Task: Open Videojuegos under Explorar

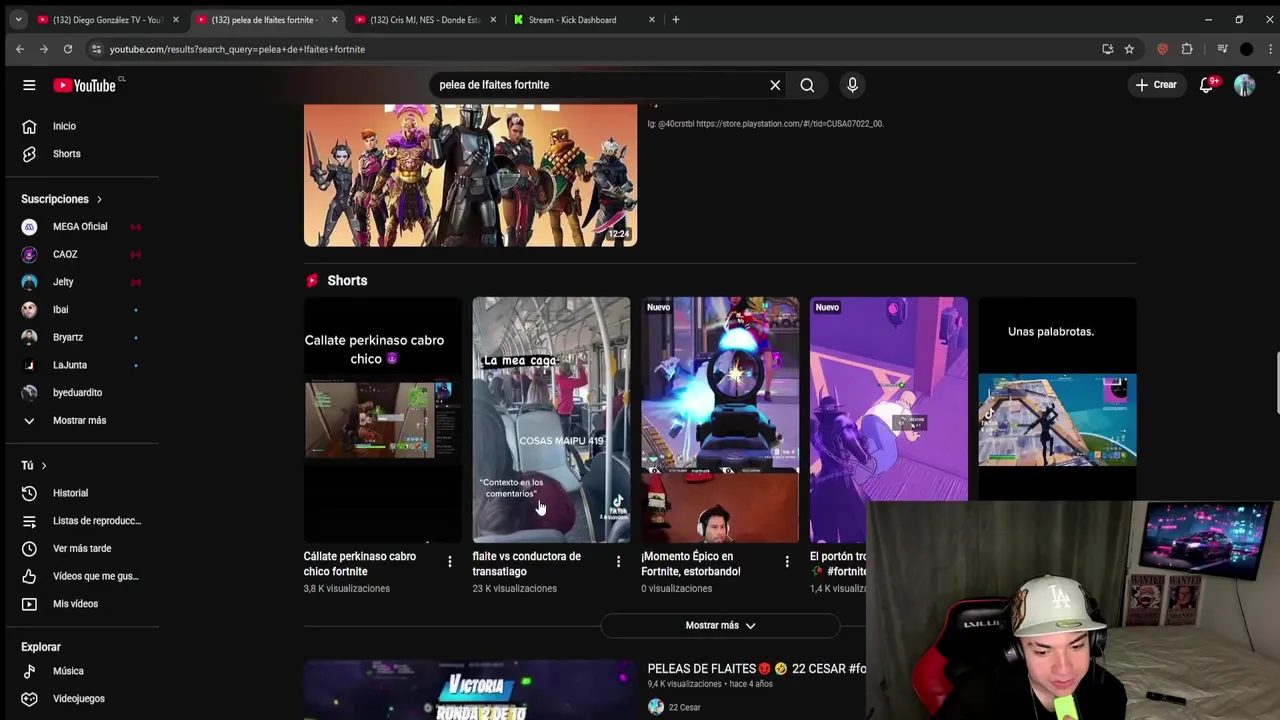Action: 80,699
